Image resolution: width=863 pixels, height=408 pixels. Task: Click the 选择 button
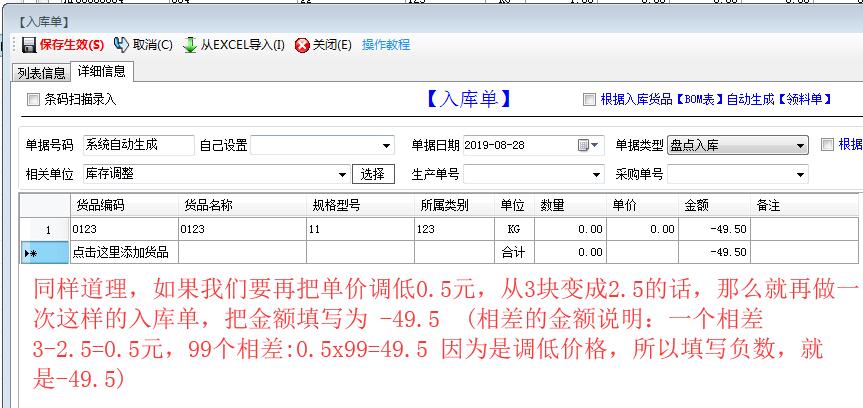373,174
